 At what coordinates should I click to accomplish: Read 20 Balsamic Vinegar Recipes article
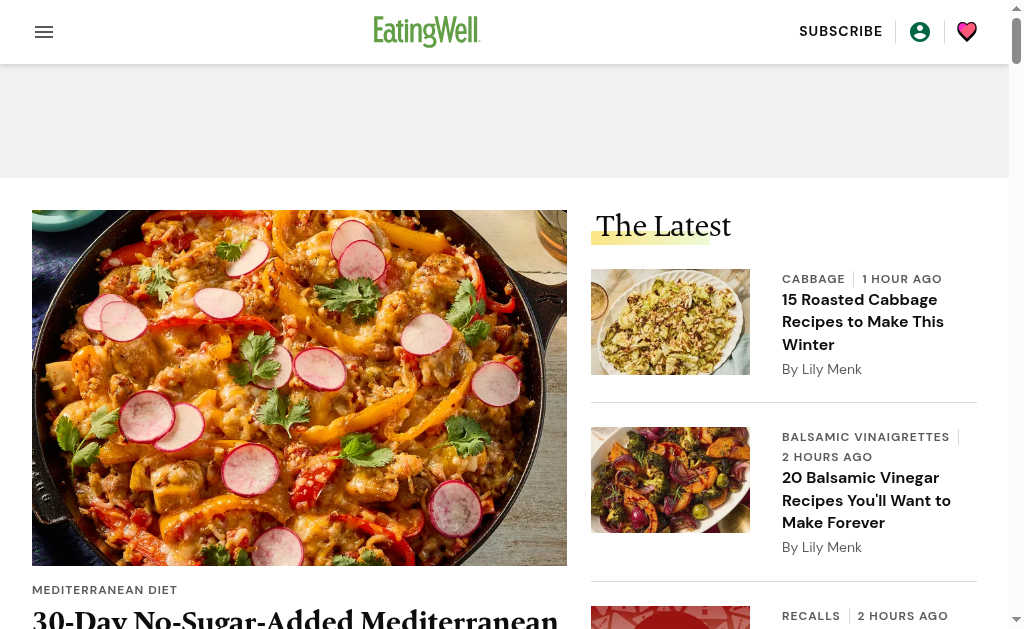pyautogui.click(x=866, y=500)
